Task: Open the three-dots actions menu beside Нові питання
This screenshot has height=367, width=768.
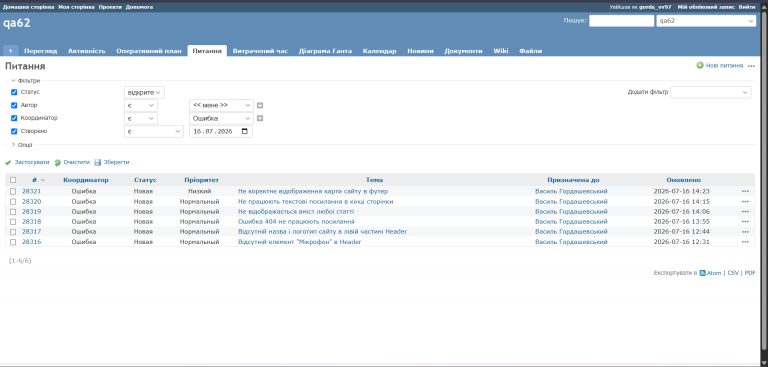Action: coord(751,66)
